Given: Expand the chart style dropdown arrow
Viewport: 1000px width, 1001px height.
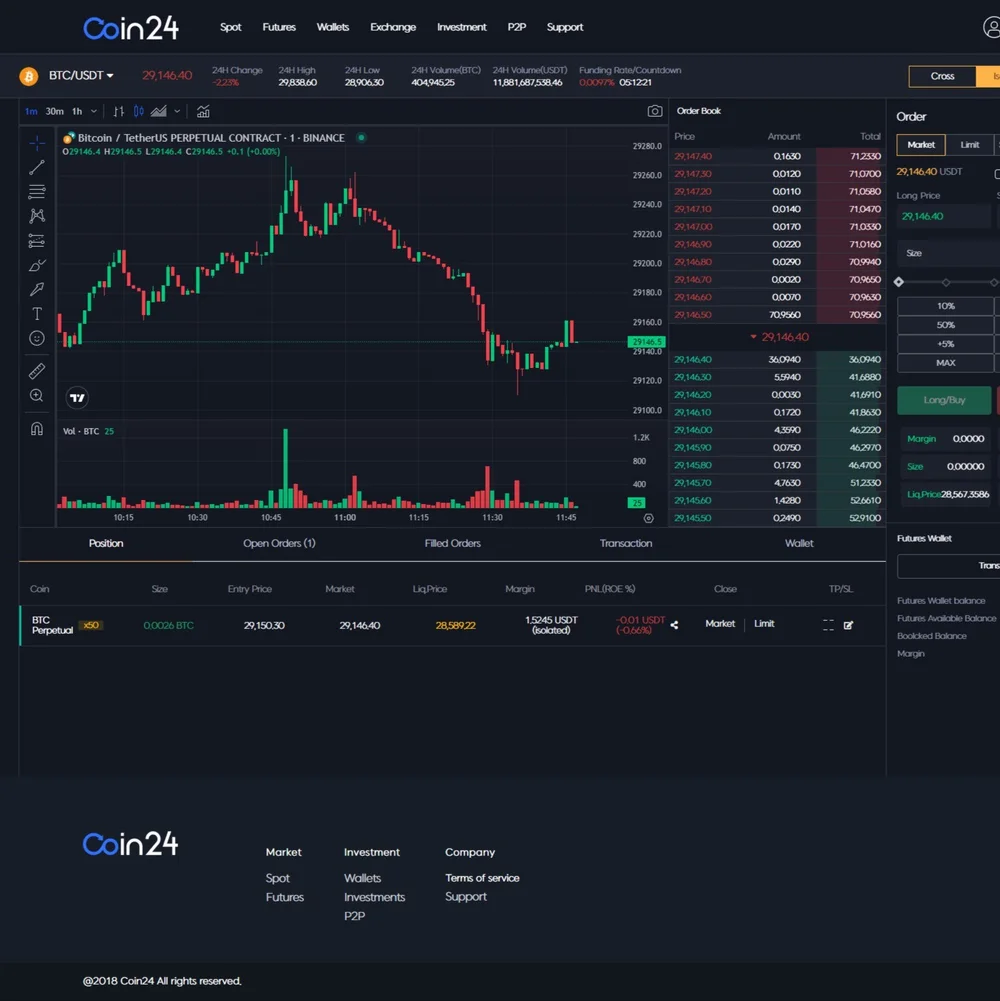Looking at the screenshot, I should [x=177, y=111].
